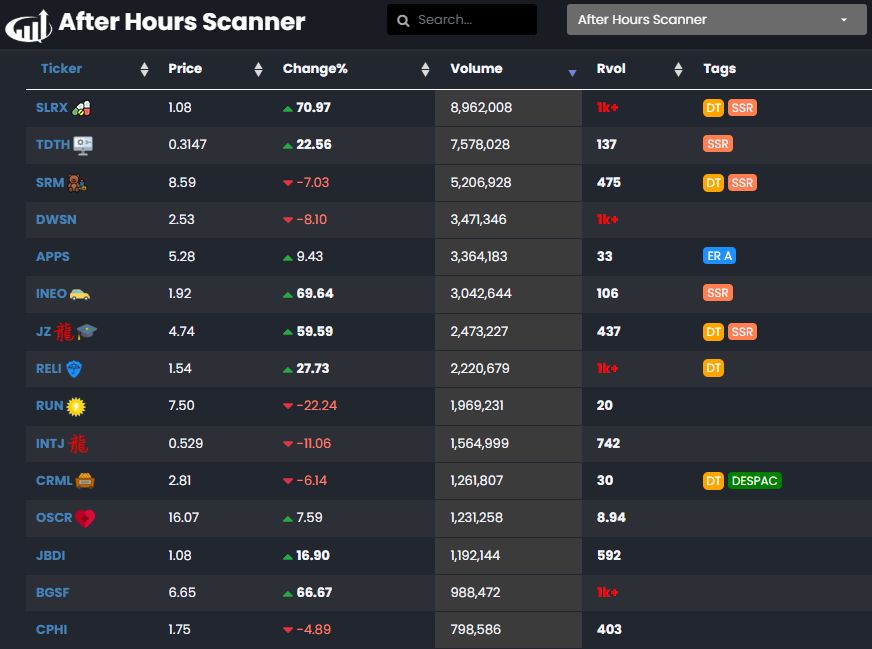
Task: Click the umbrella shield icon beside RELI
Action: coord(74,369)
